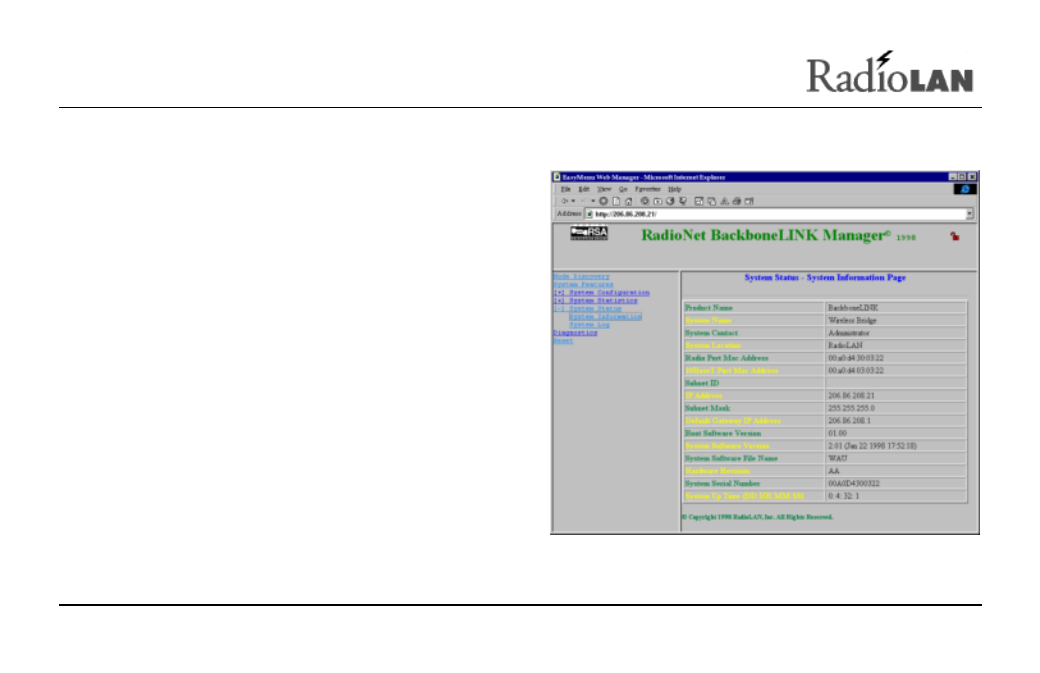This screenshot has width=1040, height=673.
Task: Click the Refresh page toolbar icon
Action: point(616,201)
